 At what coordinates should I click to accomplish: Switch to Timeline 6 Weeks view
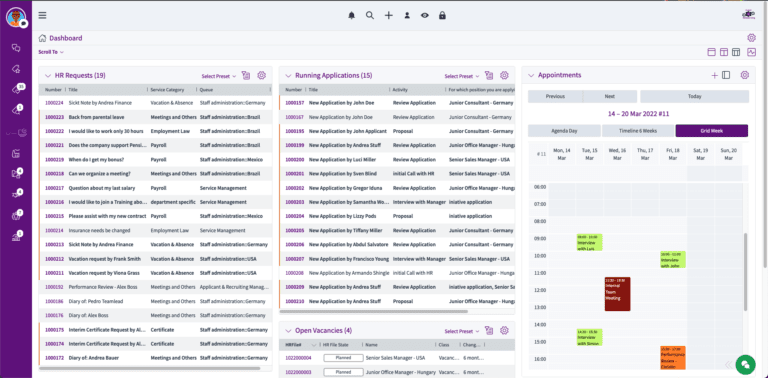(638, 131)
